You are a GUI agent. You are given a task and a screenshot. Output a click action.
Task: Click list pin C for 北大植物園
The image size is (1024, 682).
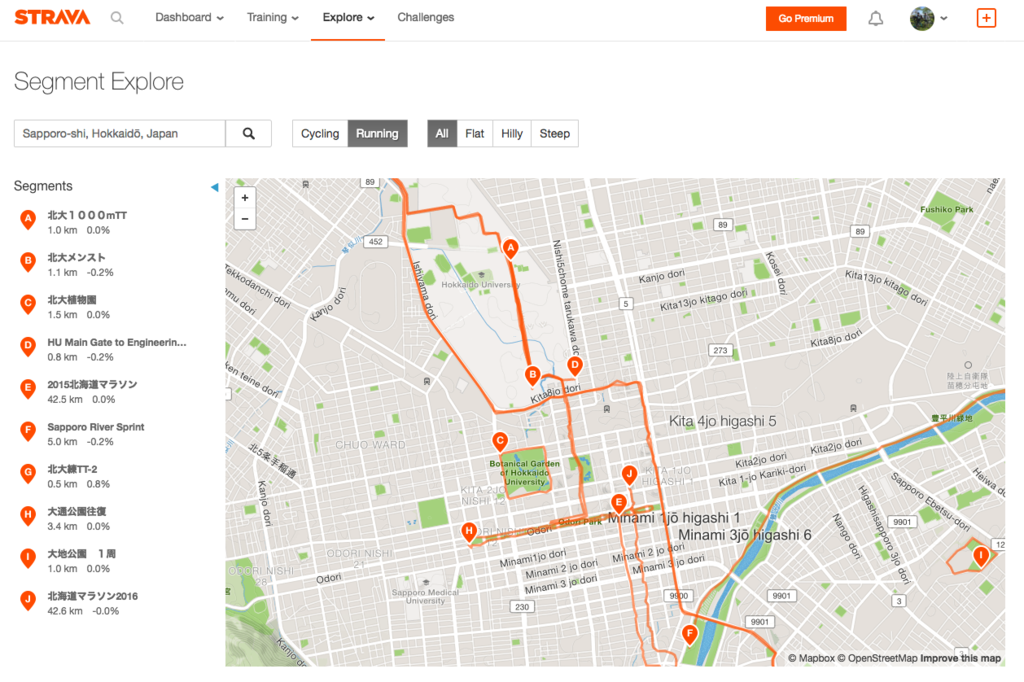pyautogui.click(x=27, y=304)
